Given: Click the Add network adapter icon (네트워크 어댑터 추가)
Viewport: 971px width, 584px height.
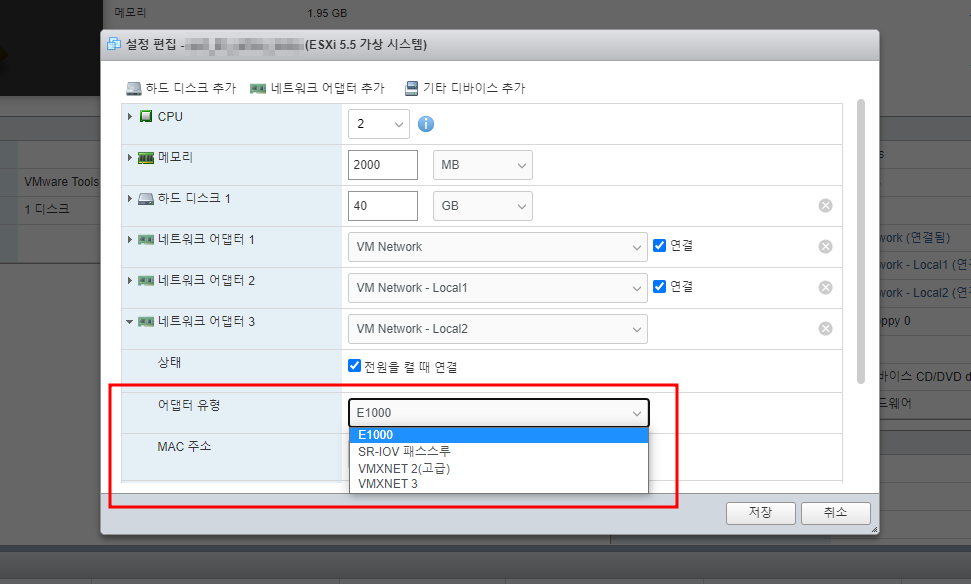Looking at the screenshot, I should [258, 89].
